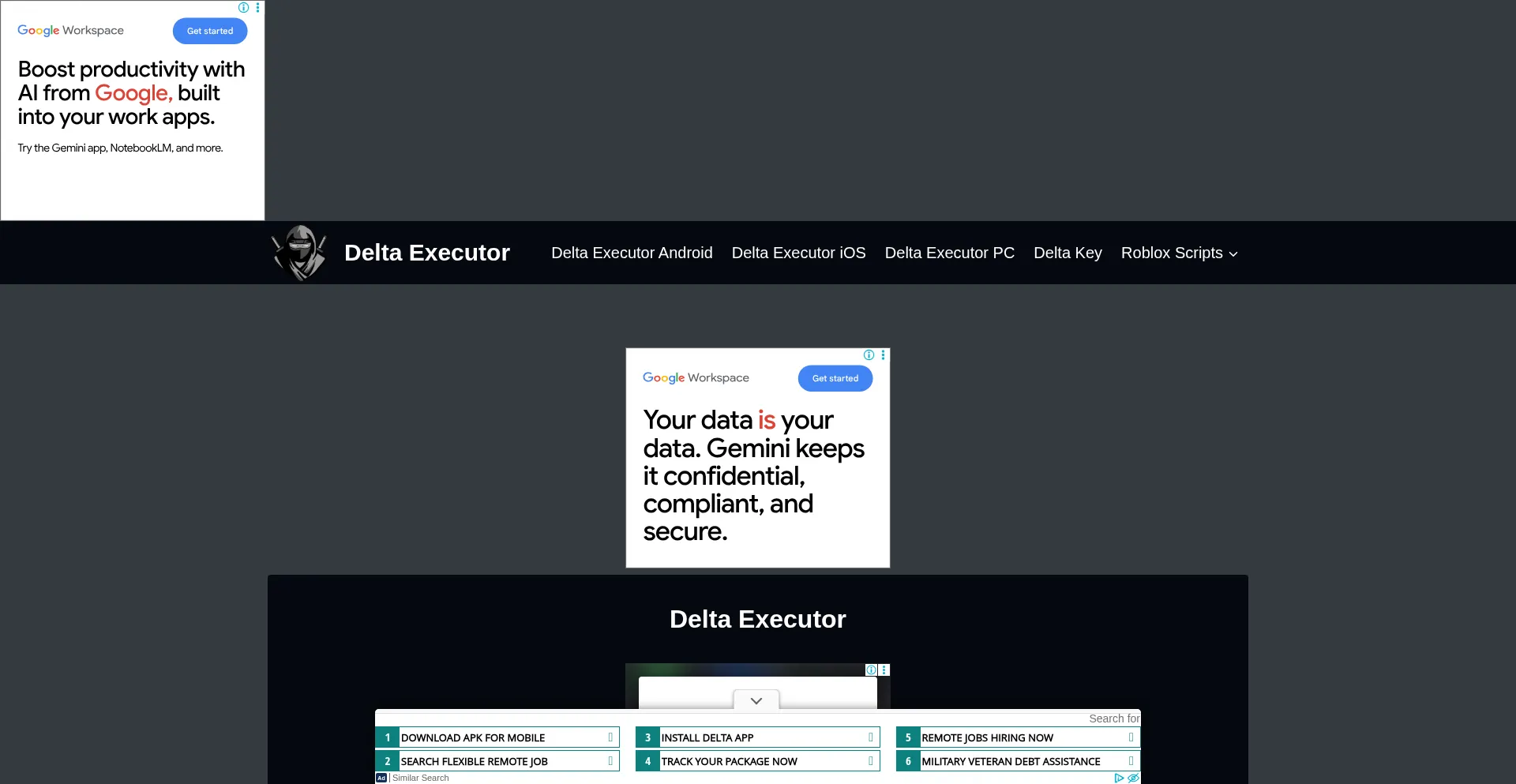Open the Delta Executor site title link
This screenshot has height=784, width=1516.
427,253
